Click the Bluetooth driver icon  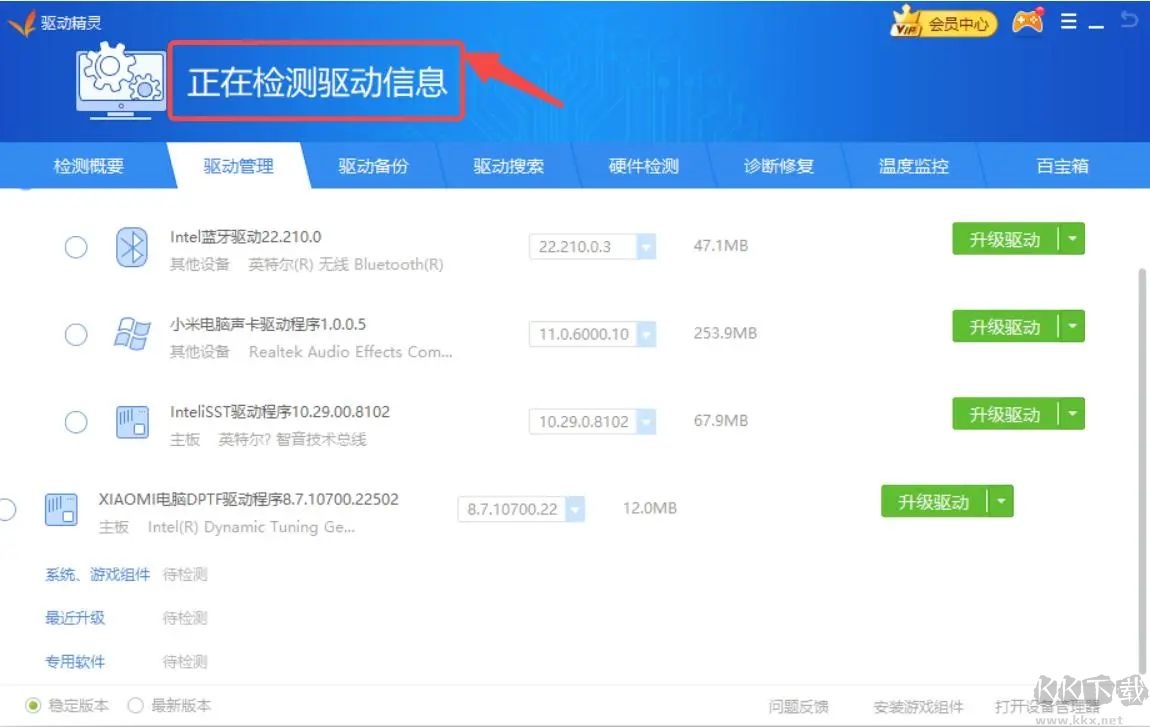132,247
